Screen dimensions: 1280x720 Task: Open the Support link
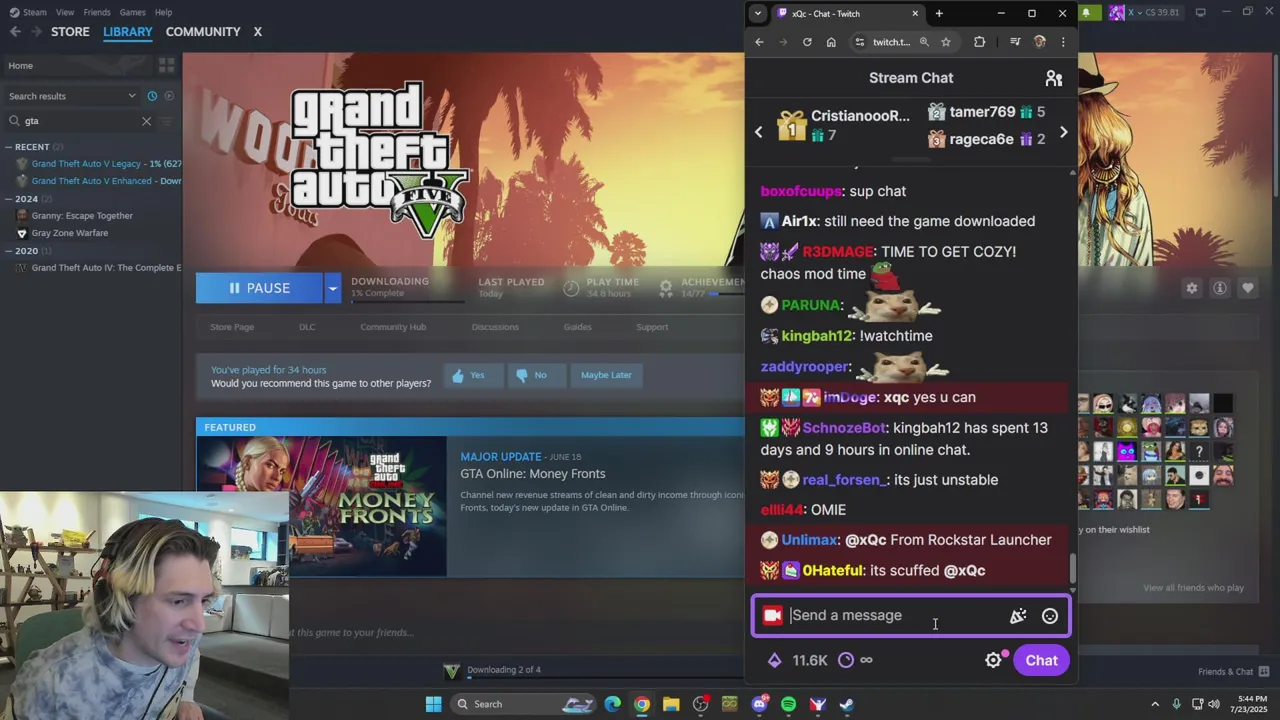[652, 327]
